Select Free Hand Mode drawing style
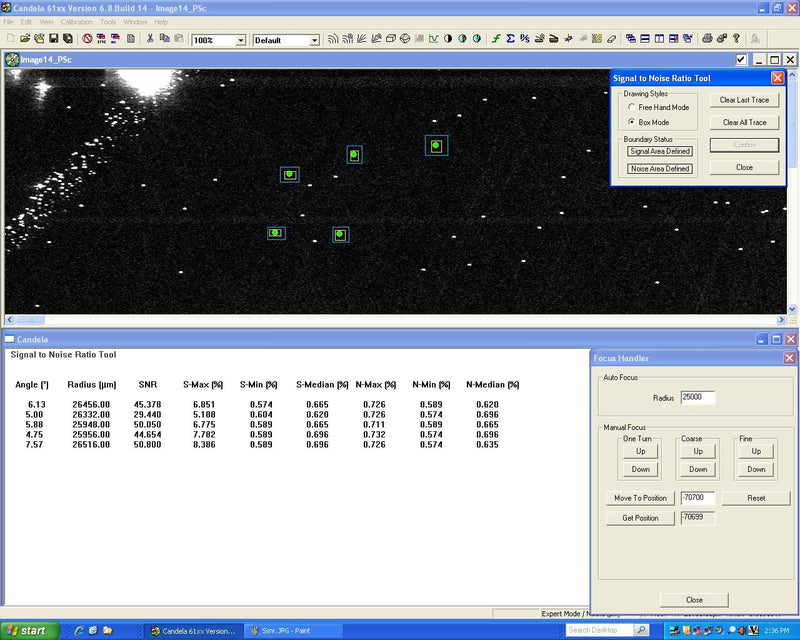The width and height of the screenshot is (800, 640). (x=630, y=107)
